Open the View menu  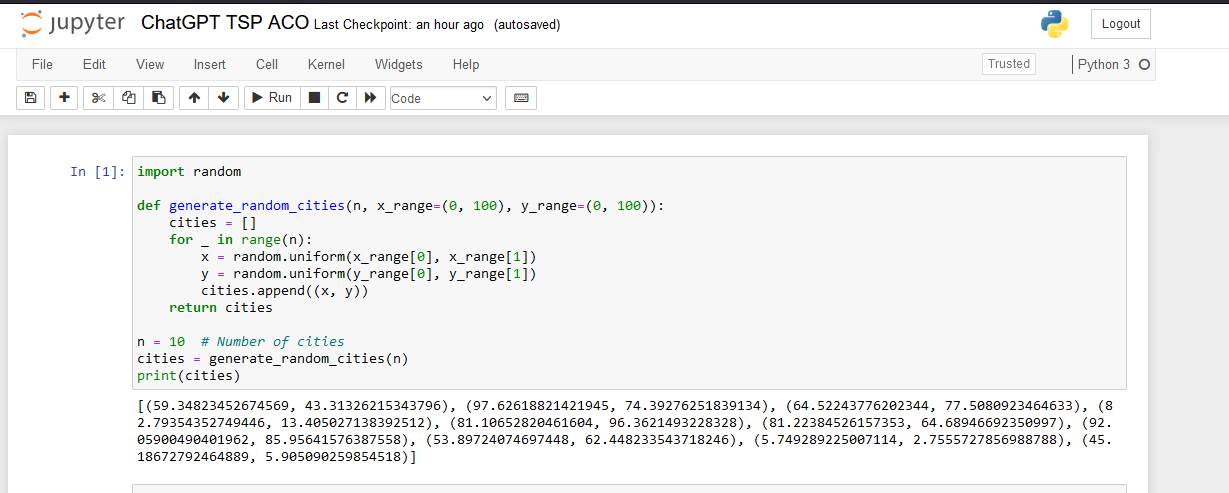[x=150, y=64]
